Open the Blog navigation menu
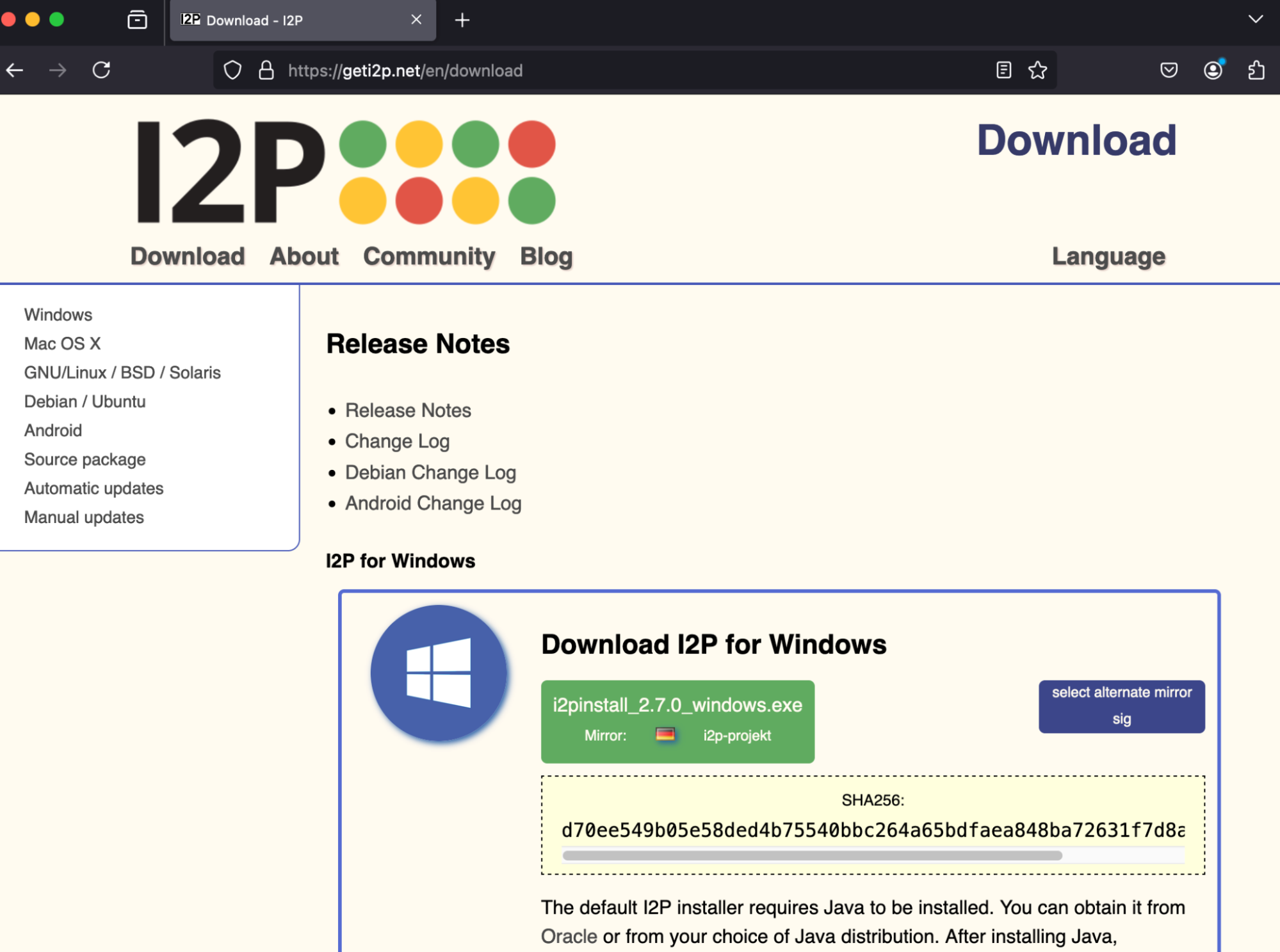This screenshot has height=952, width=1280. pyautogui.click(x=546, y=256)
